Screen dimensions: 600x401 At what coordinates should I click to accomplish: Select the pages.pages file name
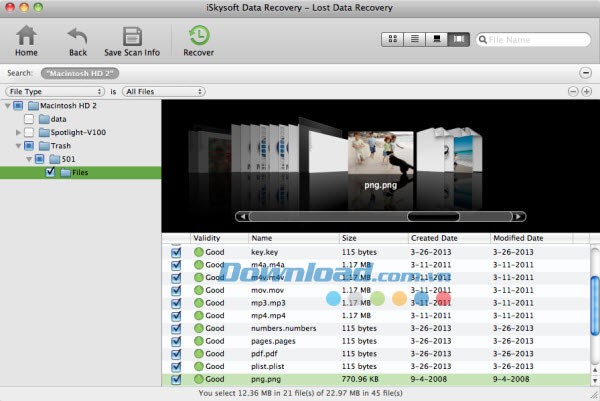[x=273, y=341]
